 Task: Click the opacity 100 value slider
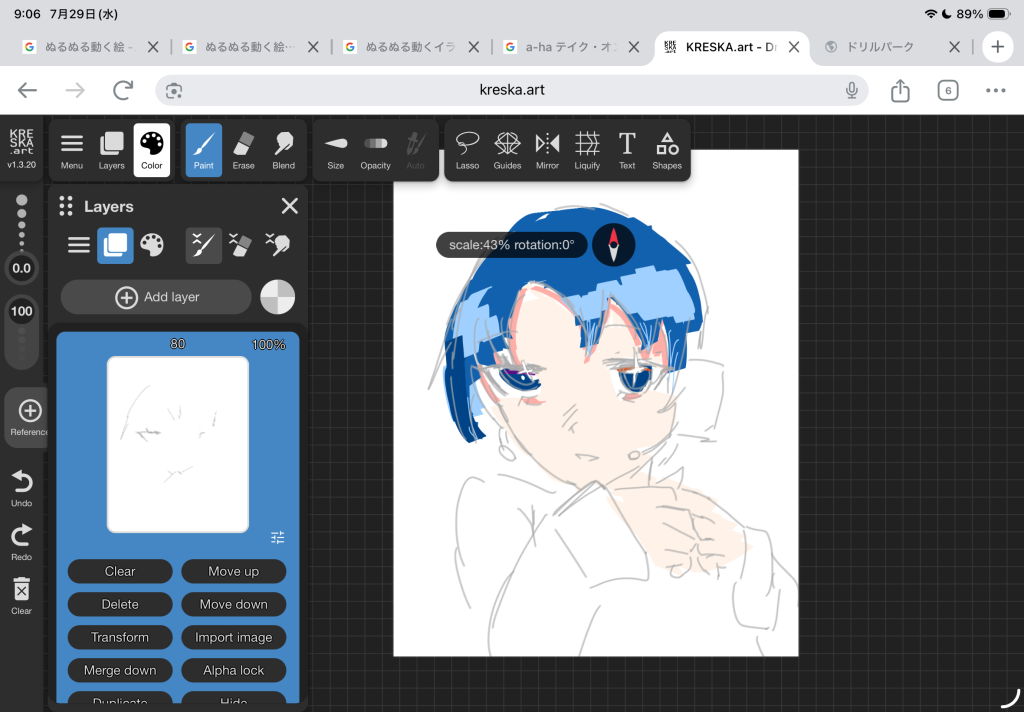tap(22, 312)
